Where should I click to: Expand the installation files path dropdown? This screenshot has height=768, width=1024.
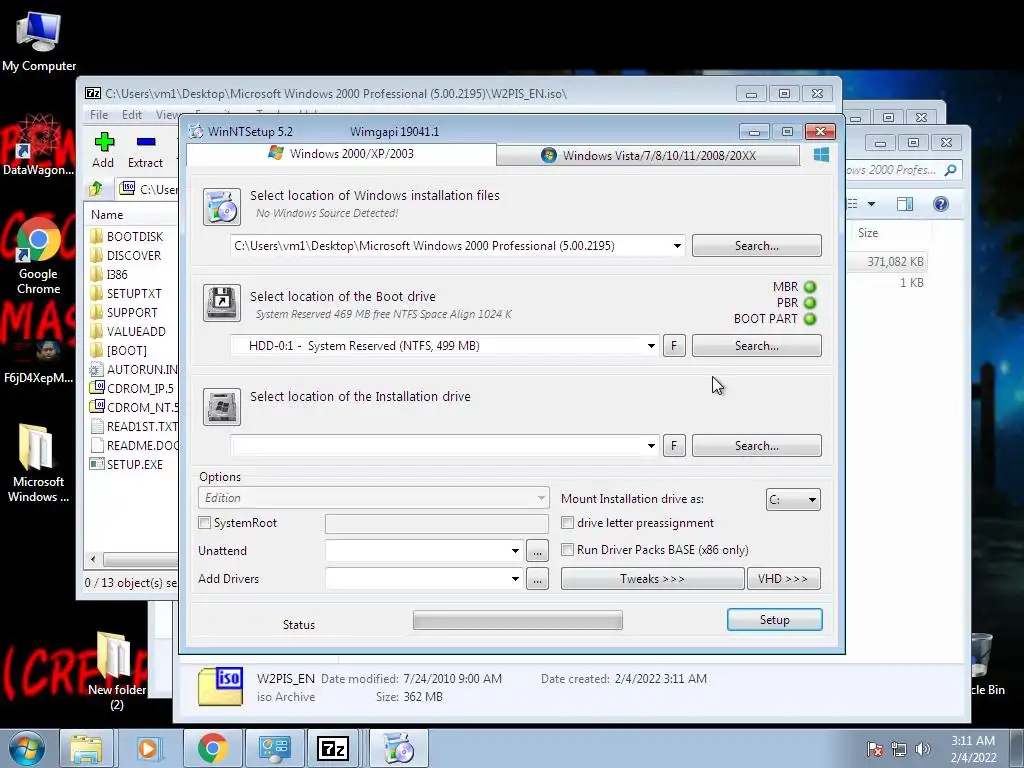coord(677,246)
